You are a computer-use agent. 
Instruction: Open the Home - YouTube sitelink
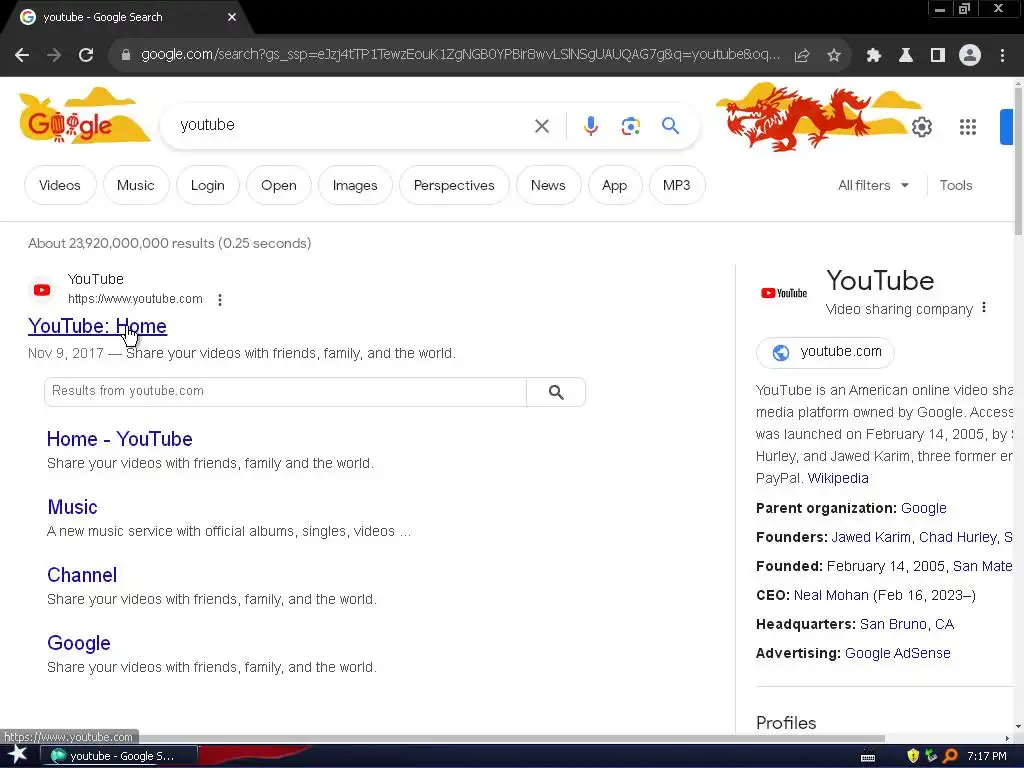pos(120,439)
